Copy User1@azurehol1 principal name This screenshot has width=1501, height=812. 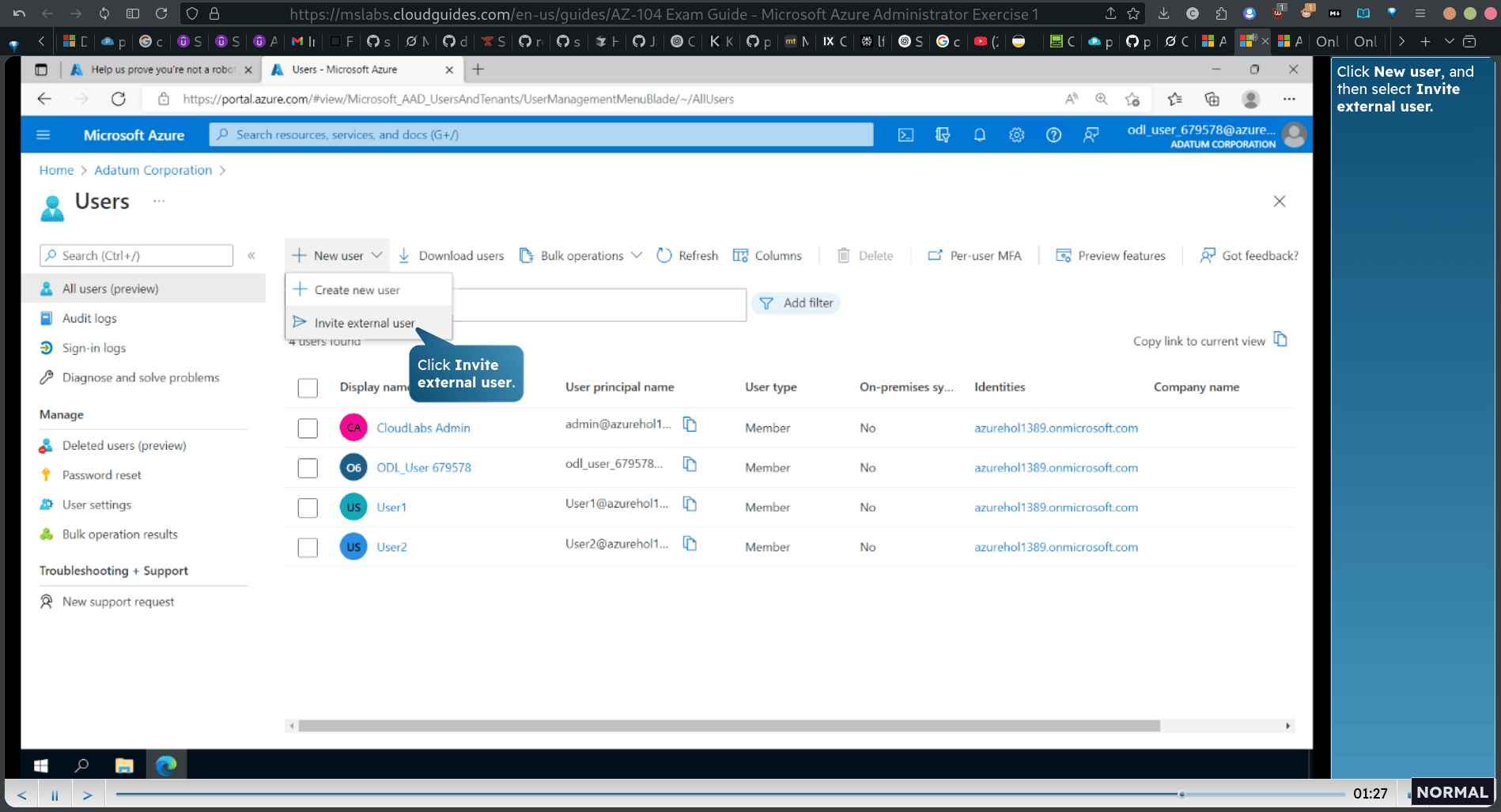click(x=690, y=504)
